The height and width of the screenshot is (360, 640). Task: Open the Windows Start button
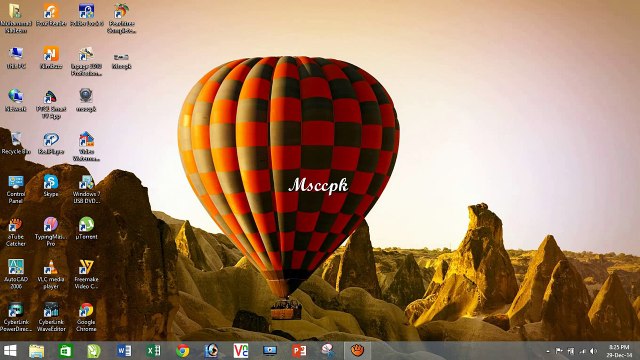(x=10, y=351)
